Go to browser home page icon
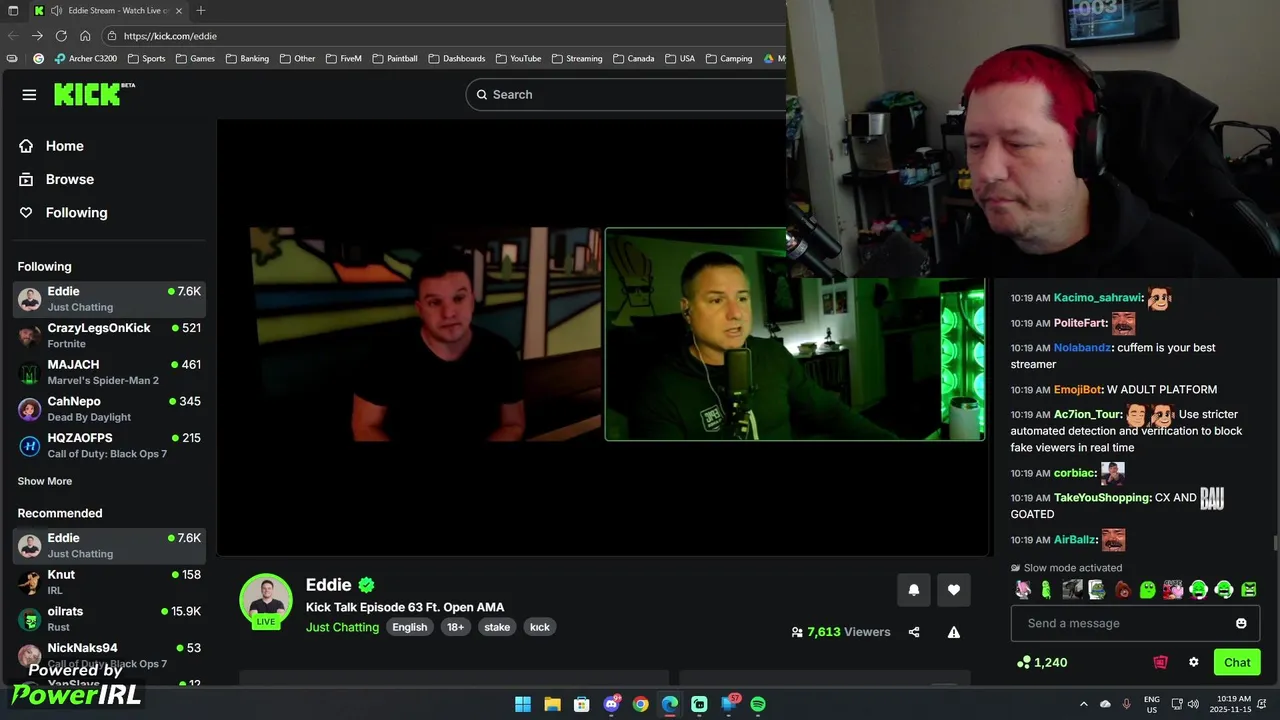The width and height of the screenshot is (1280, 720). click(85, 36)
